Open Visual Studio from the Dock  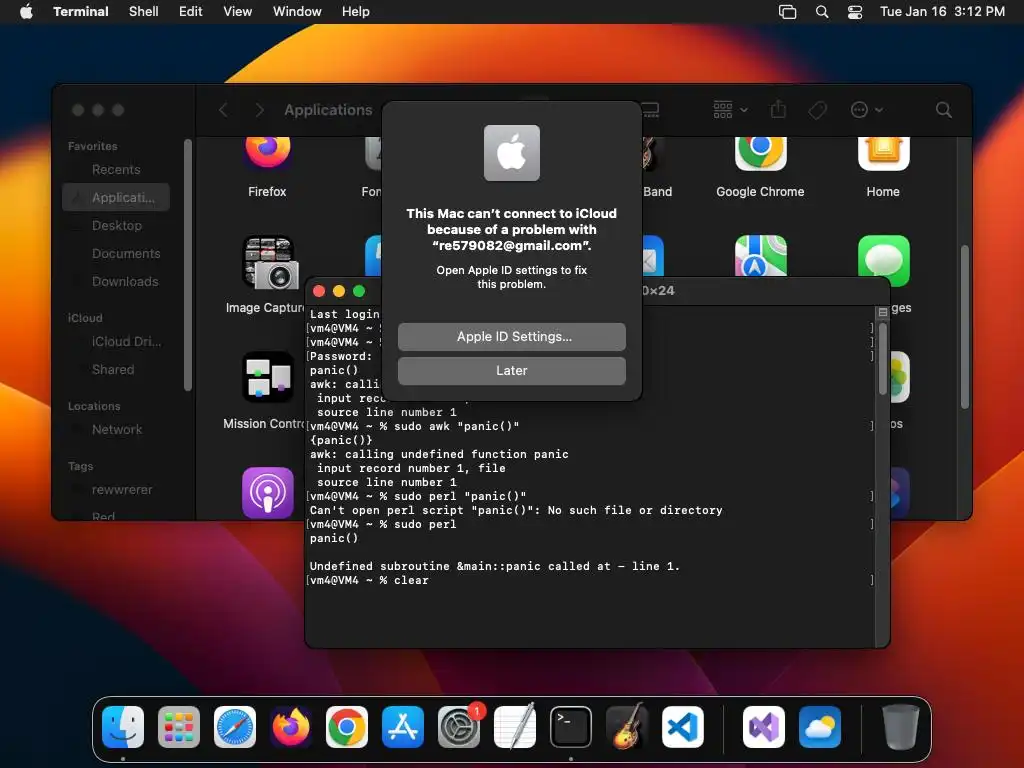click(x=764, y=727)
